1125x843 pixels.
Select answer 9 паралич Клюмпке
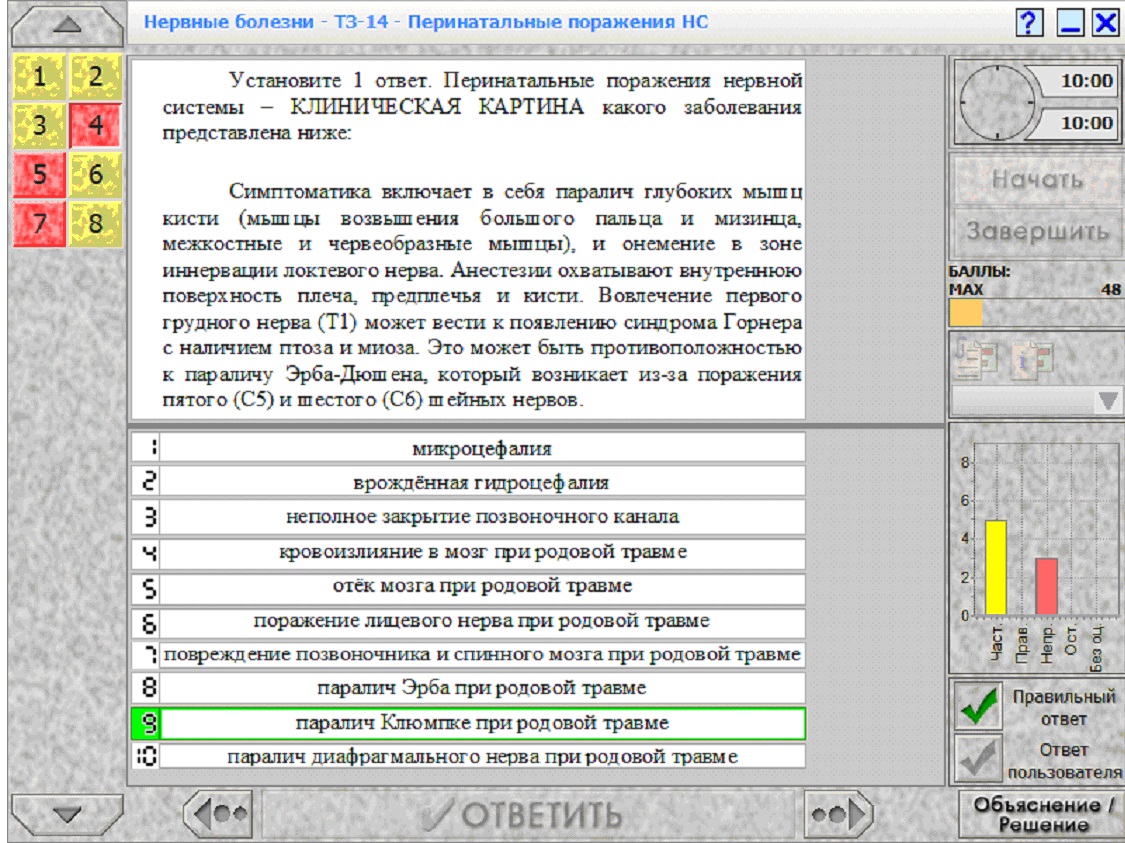468,723
